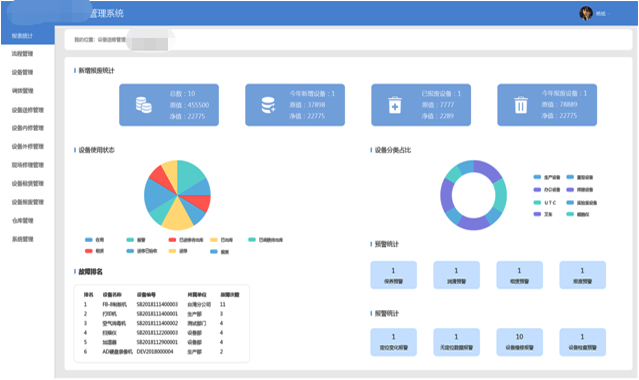Toggle the 在用 legend in the status pie
The width and height of the screenshot is (639, 380).
point(95,240)
